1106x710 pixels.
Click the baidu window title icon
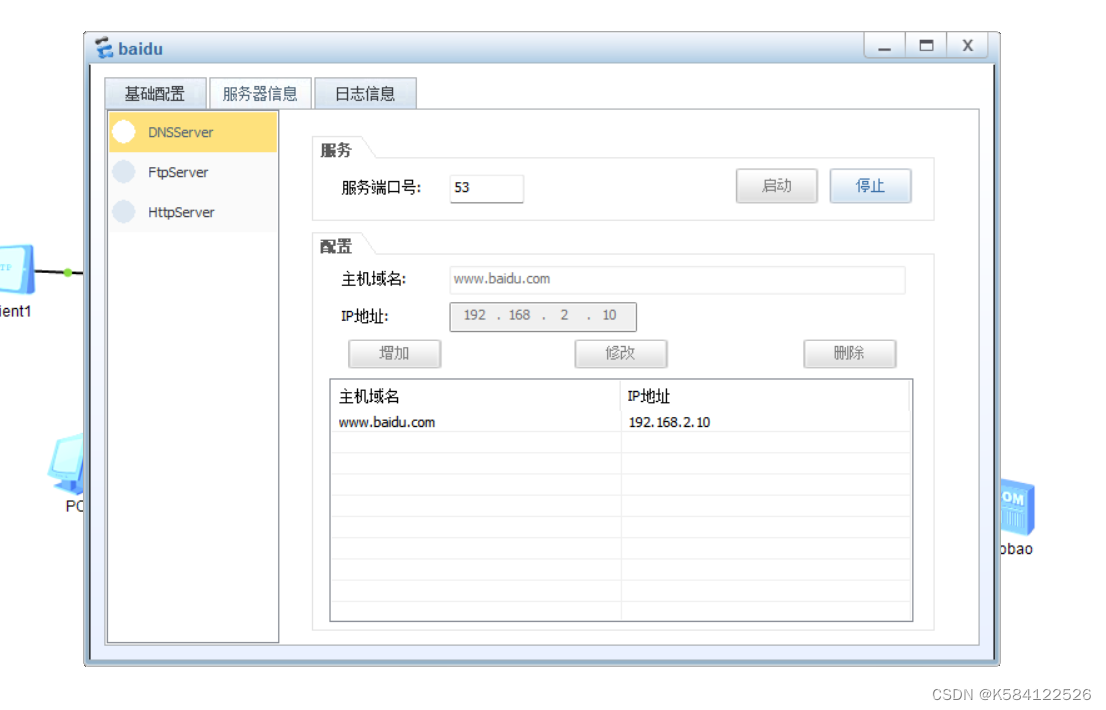tap(104, 47)
